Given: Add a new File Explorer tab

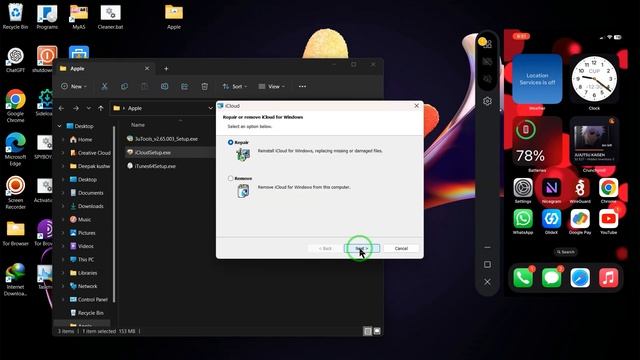Looking at the screenshot, I should tap(166, 69).
